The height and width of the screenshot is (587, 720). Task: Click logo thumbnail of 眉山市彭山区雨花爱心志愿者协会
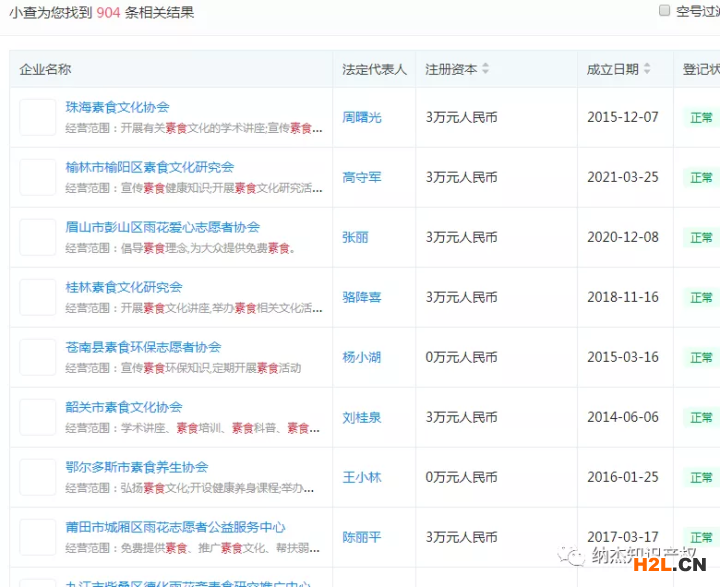38,237
